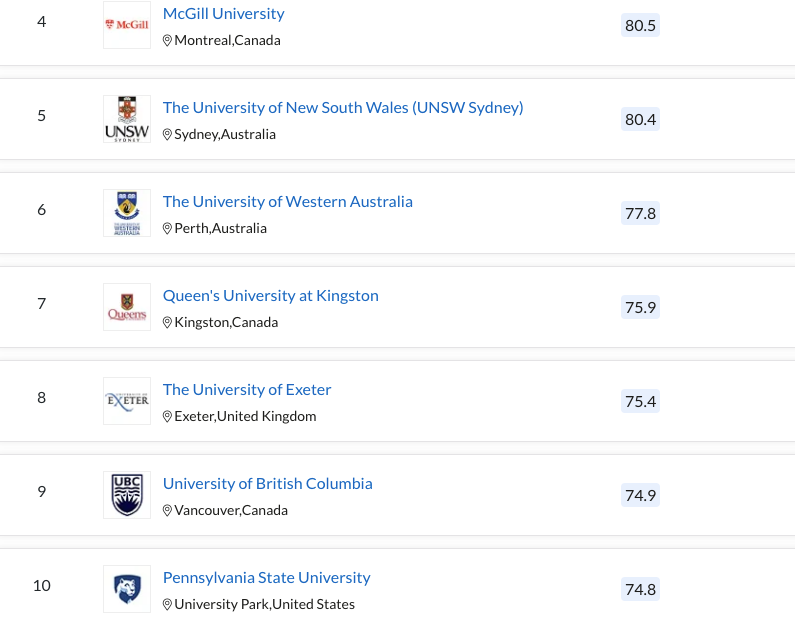Click the UNSW Sydney crest logo
Image resolution: width=795 pixels, height=626 pixels.
tap(127, 119)
